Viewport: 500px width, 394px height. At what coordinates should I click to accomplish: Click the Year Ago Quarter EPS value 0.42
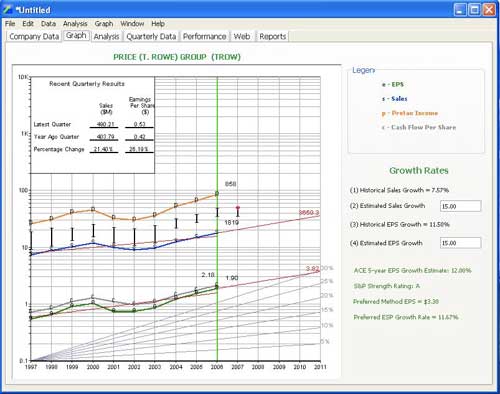point(139,137)
